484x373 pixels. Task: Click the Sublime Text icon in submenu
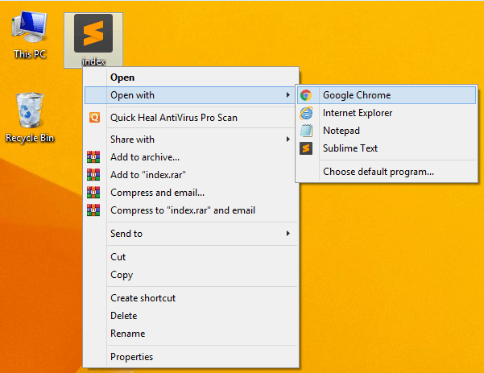(306, 148)
